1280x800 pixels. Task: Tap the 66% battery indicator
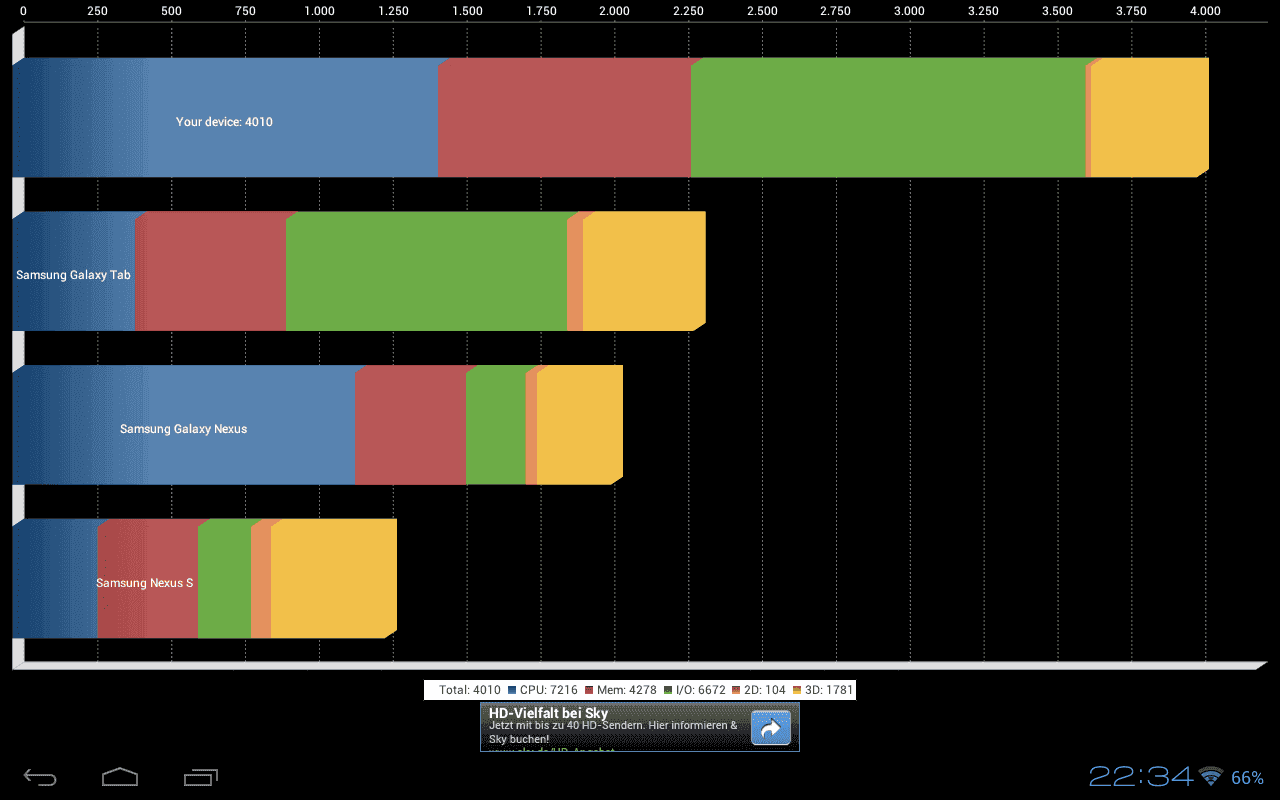pos(1247,777)
